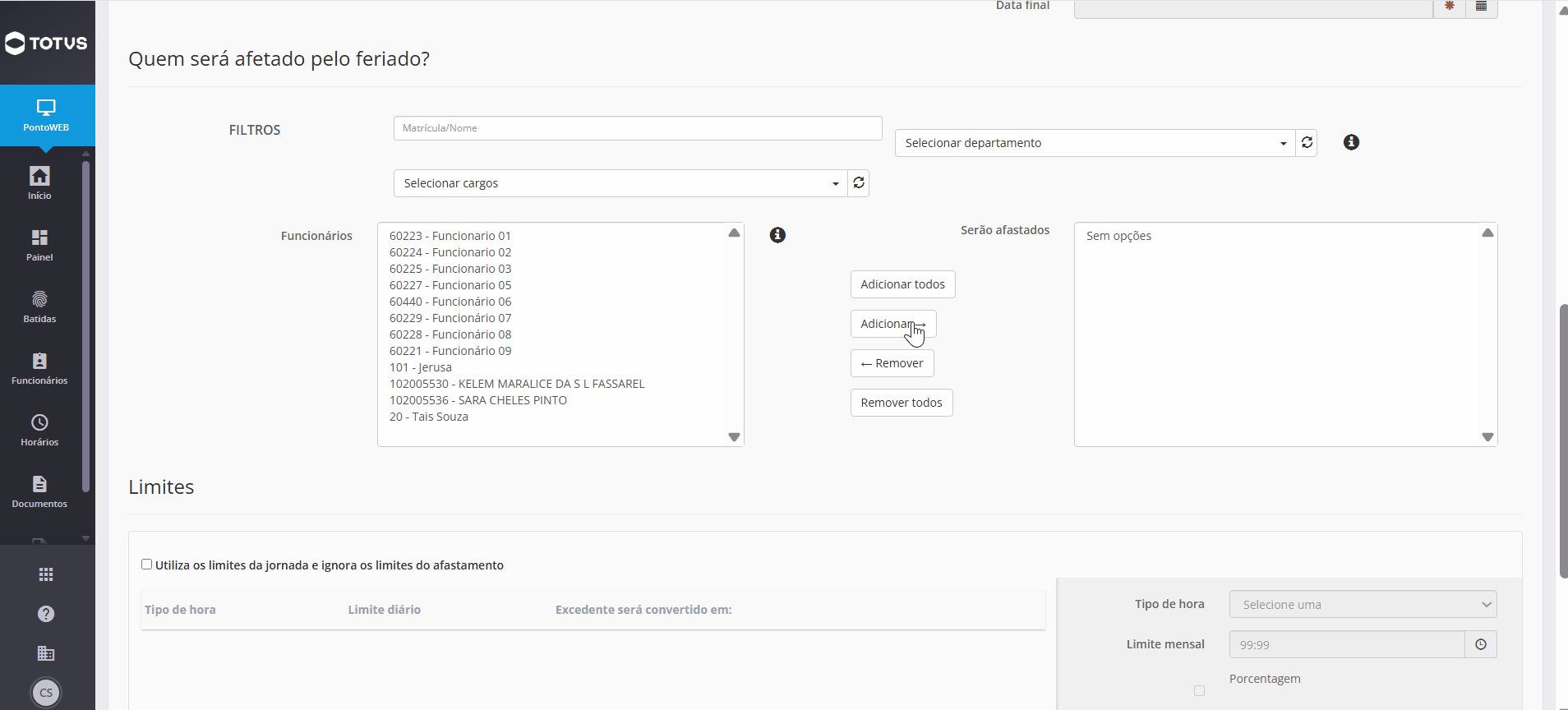Image resolution: width=1568 pixels, height=710 pixels.
Task: Open Documentos section in sidebar
Action: tap(39, 491)
